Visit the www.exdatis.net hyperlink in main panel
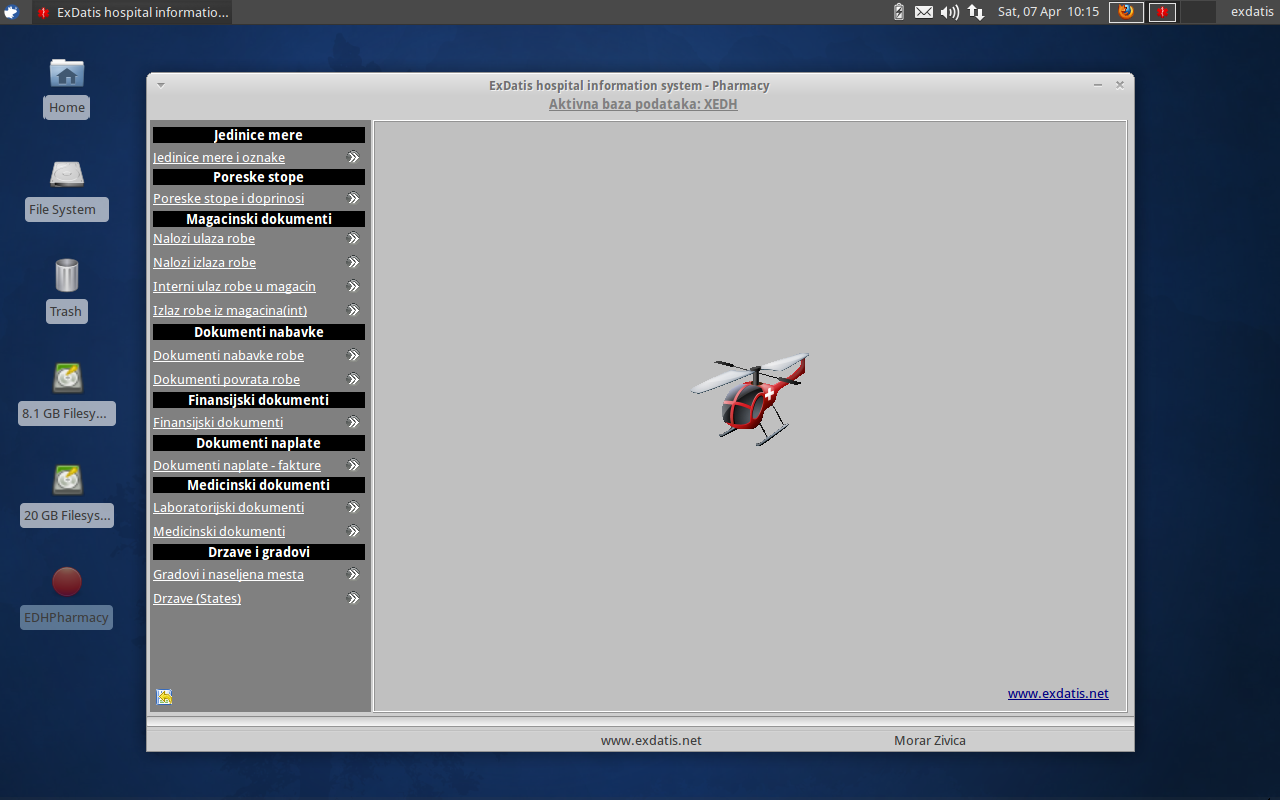The image size is (1280, 800). point(1058,693)
